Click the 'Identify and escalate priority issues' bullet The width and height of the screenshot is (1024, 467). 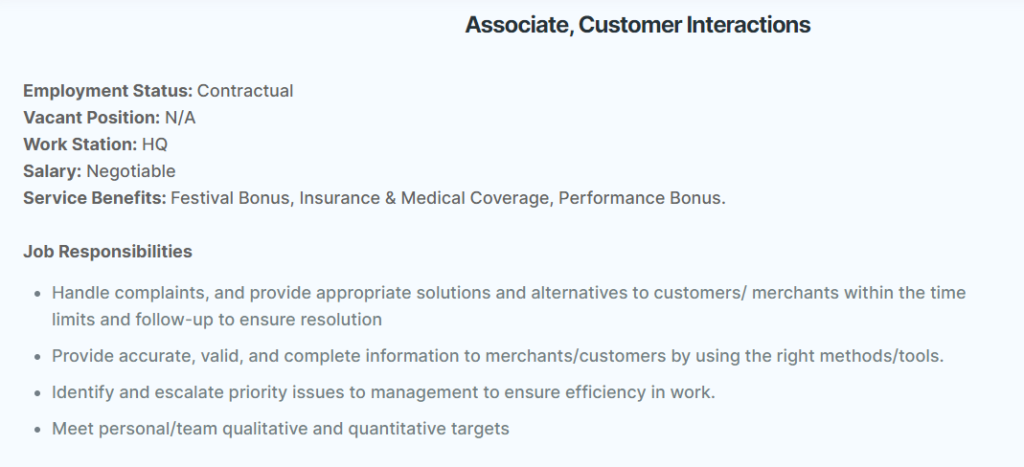383,392
